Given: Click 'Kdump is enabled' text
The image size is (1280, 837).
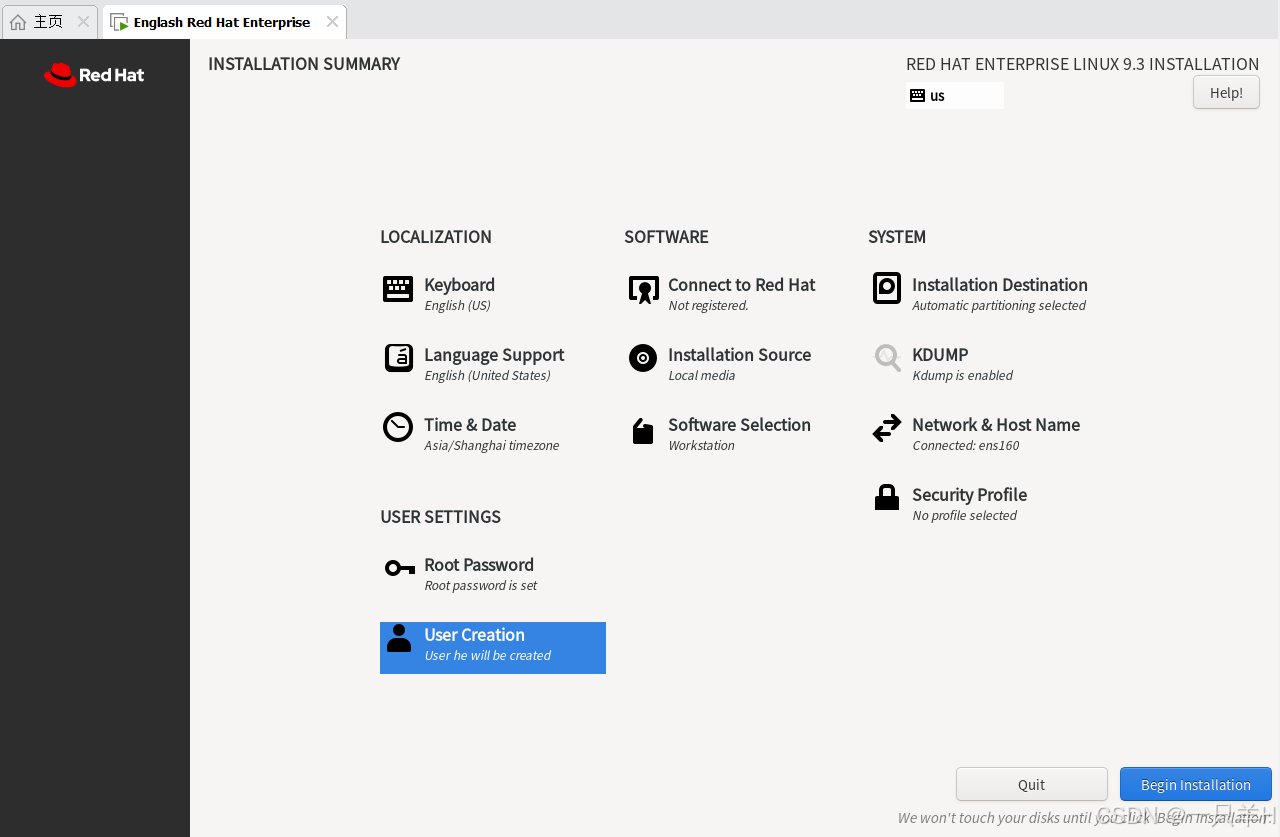Looking at the screenshot, I should (962, 376).
